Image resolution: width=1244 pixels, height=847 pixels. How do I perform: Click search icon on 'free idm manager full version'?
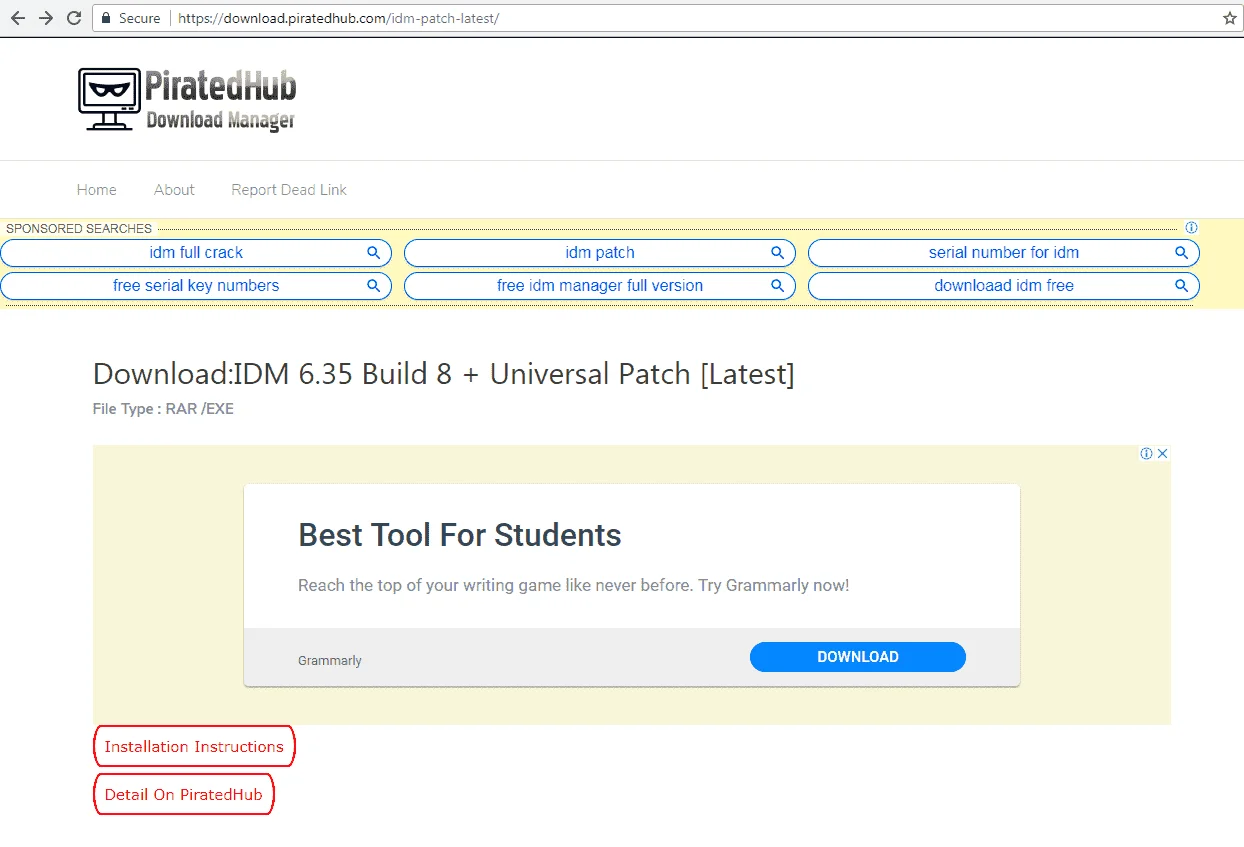(777, 286)
